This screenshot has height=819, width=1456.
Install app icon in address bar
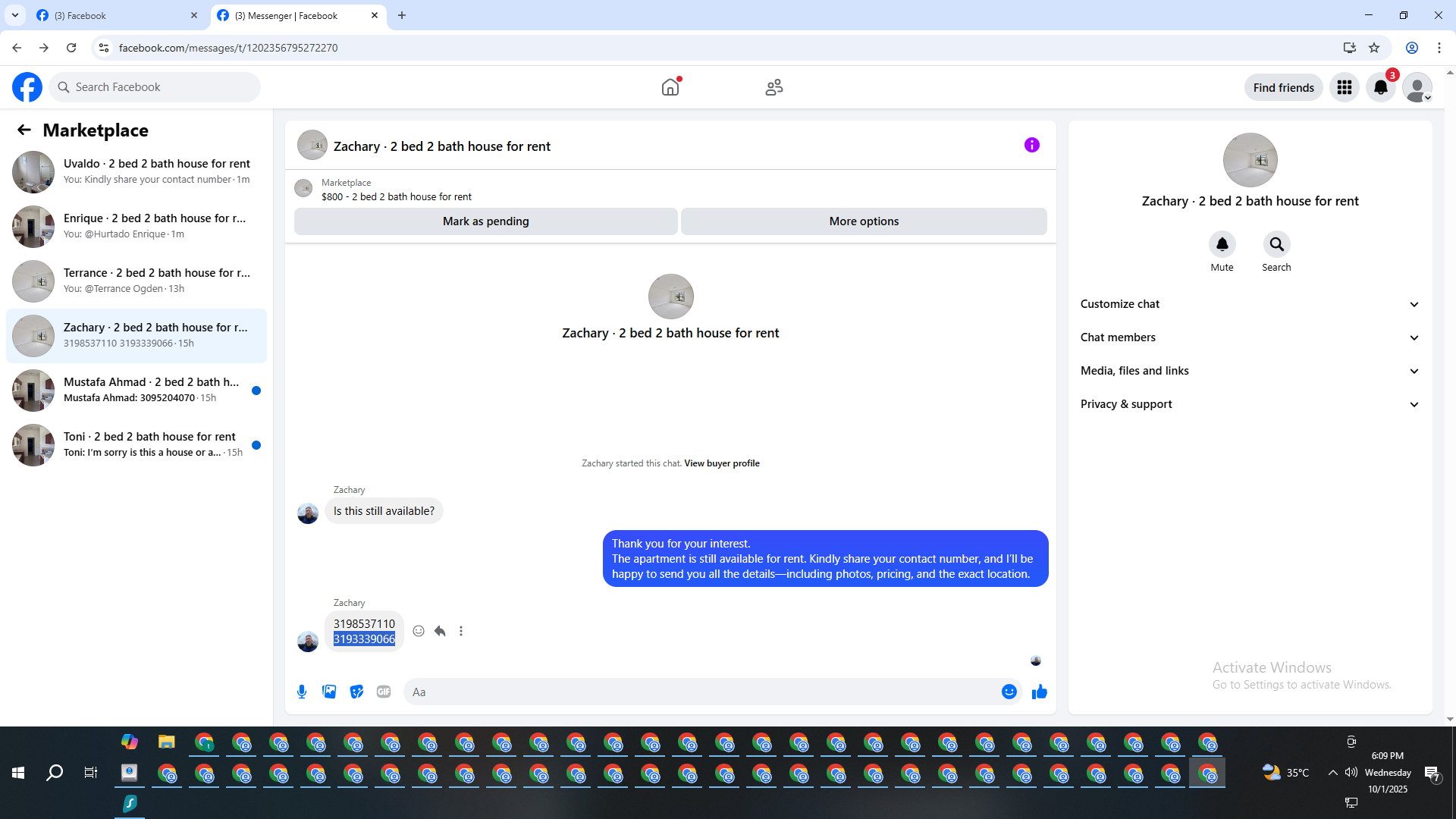[1349, 48]
